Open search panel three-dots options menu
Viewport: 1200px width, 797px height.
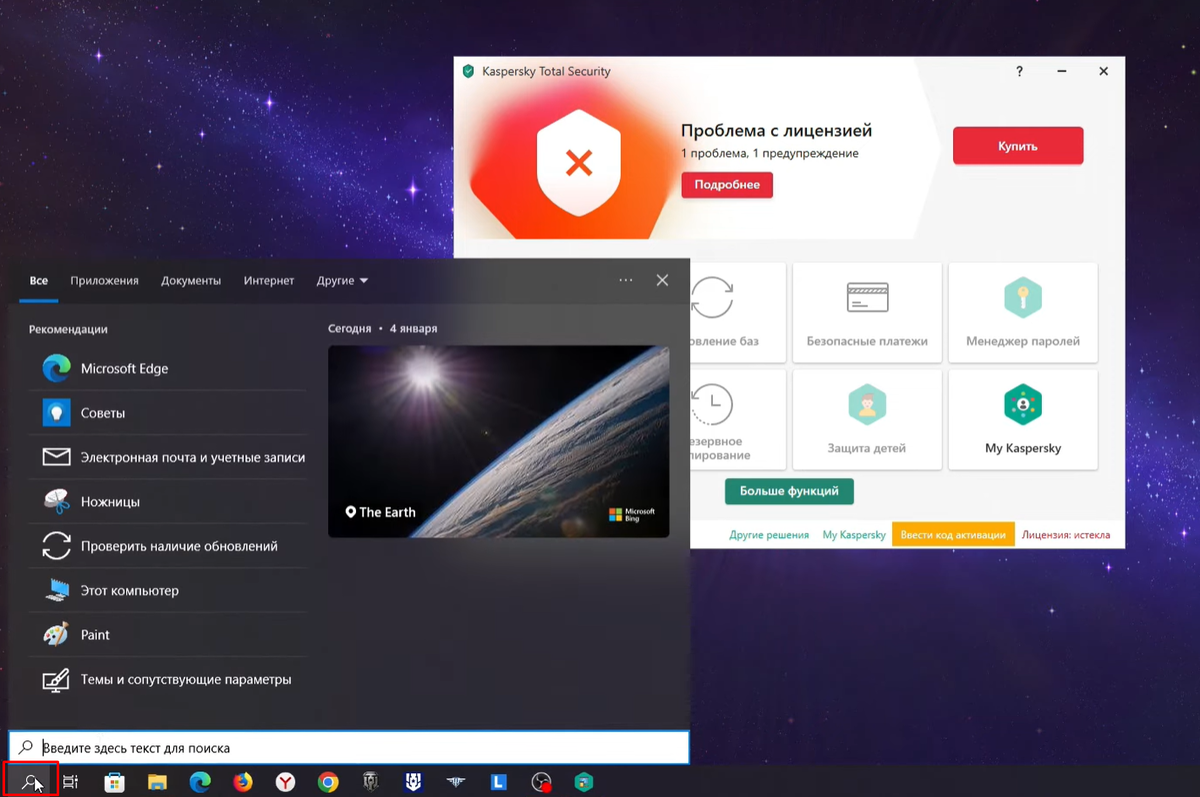coord(626,280)
